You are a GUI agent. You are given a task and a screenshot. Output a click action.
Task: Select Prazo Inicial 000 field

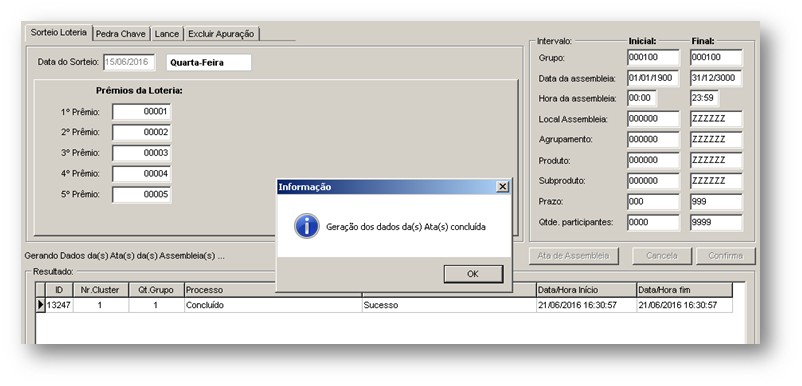(x=653, y=201)
